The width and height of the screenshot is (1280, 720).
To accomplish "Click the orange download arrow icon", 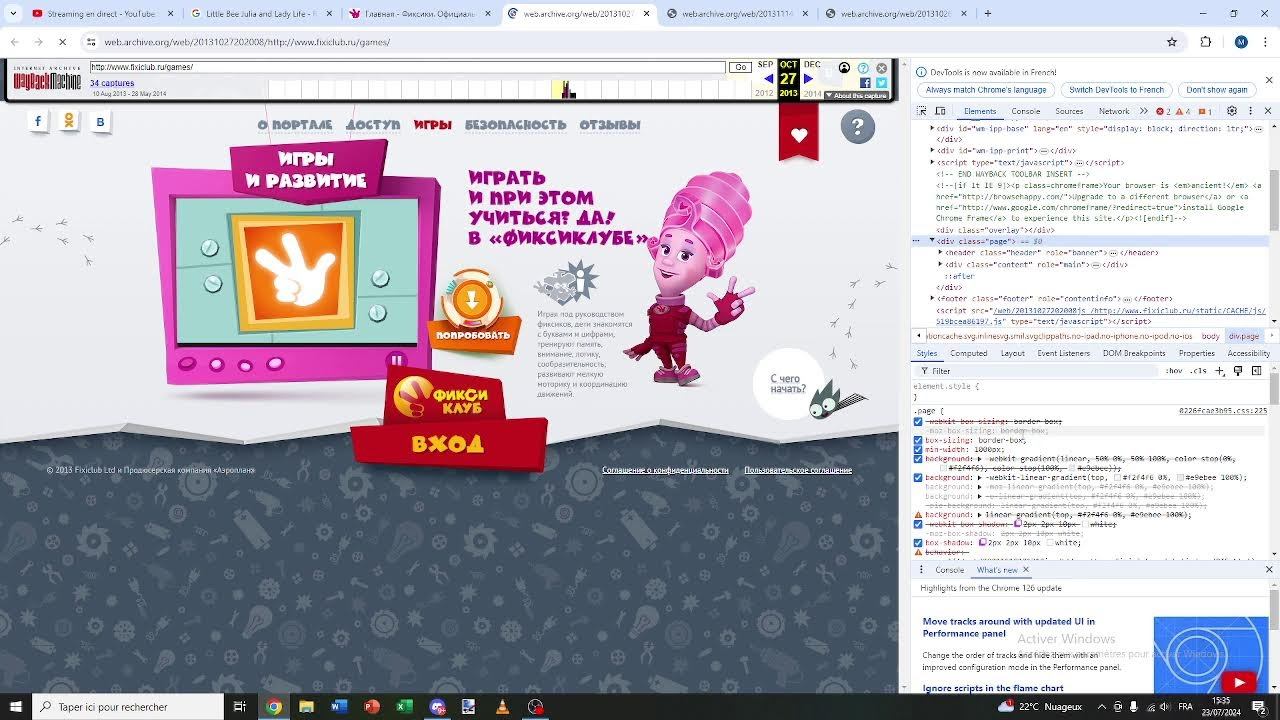I will pos(472,298).
